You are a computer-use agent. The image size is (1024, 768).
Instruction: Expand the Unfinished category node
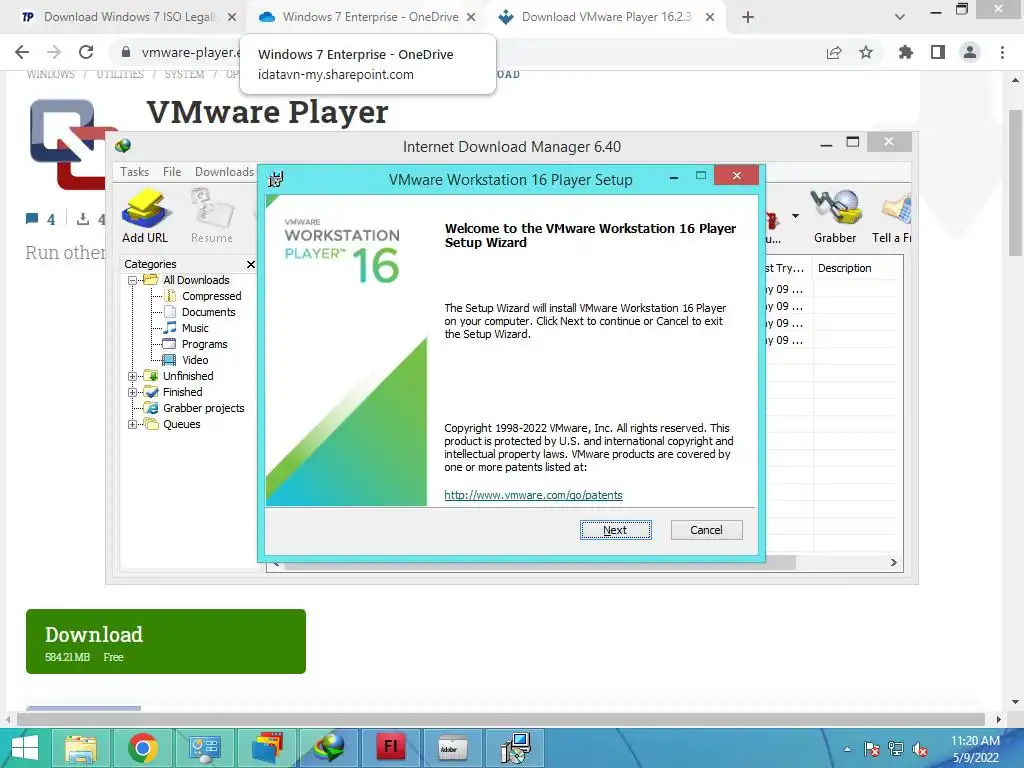tap(132, 376)
